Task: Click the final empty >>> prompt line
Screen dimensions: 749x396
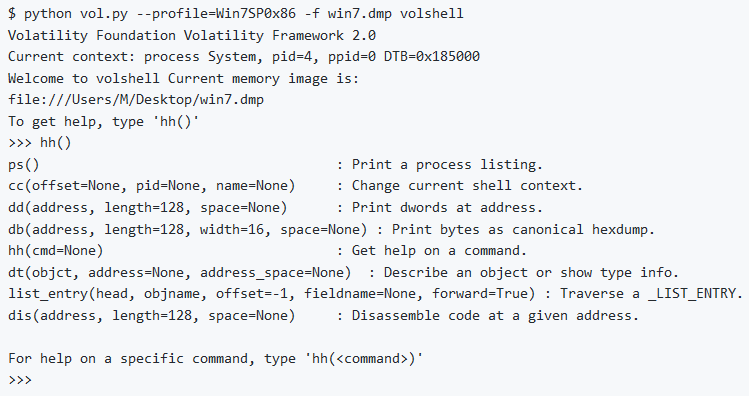Action: pyautogui.click(x=20, y=380)
